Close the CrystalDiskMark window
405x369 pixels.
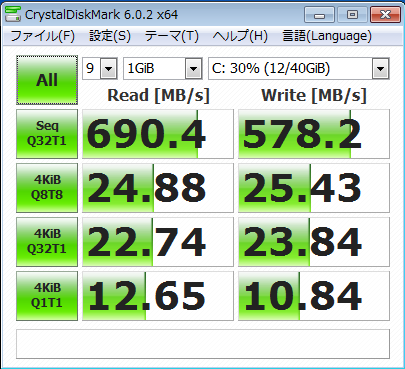click(x=385, y=15)
